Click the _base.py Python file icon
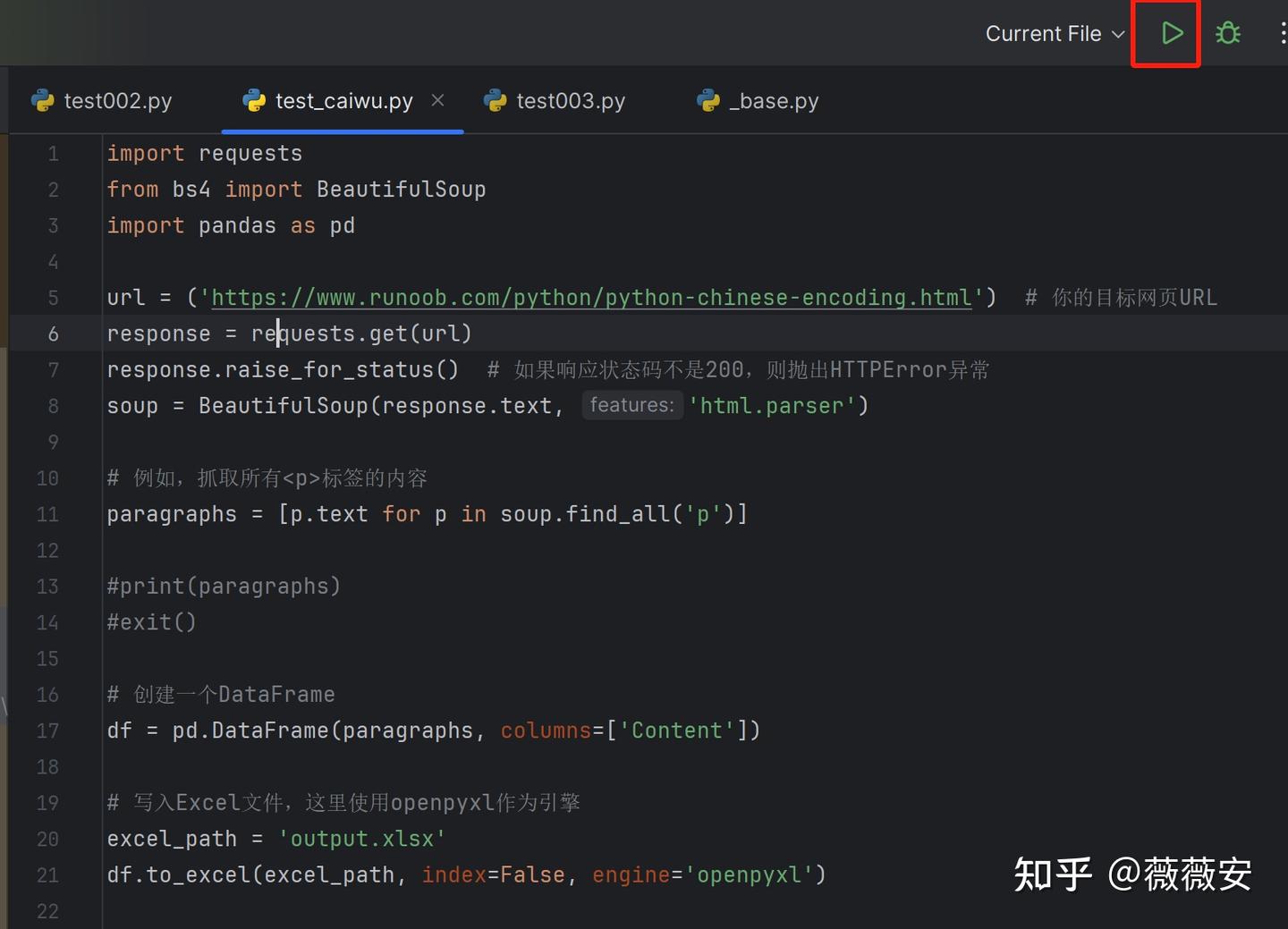 point(708,101)
